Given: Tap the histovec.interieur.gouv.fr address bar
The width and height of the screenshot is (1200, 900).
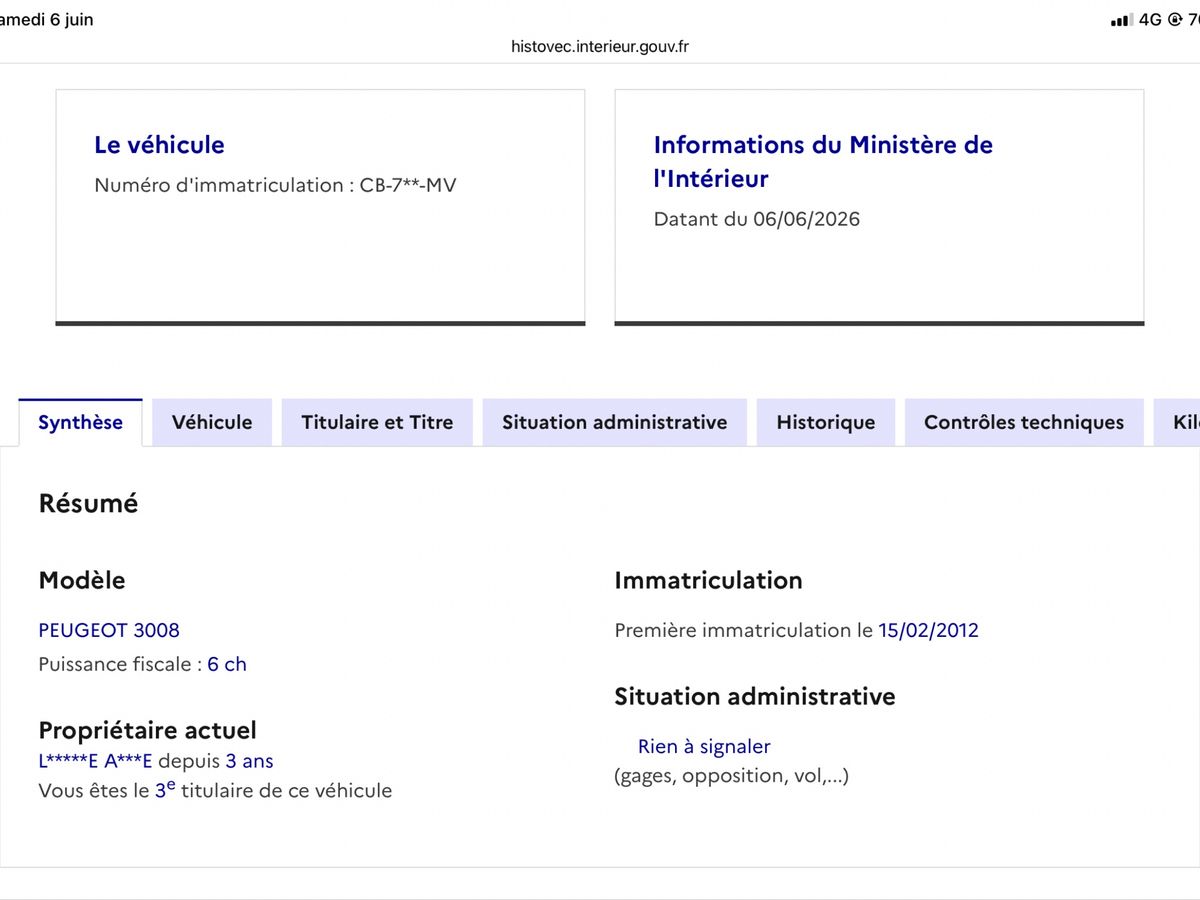Looking at the screenshot, I should pos(600,46).
